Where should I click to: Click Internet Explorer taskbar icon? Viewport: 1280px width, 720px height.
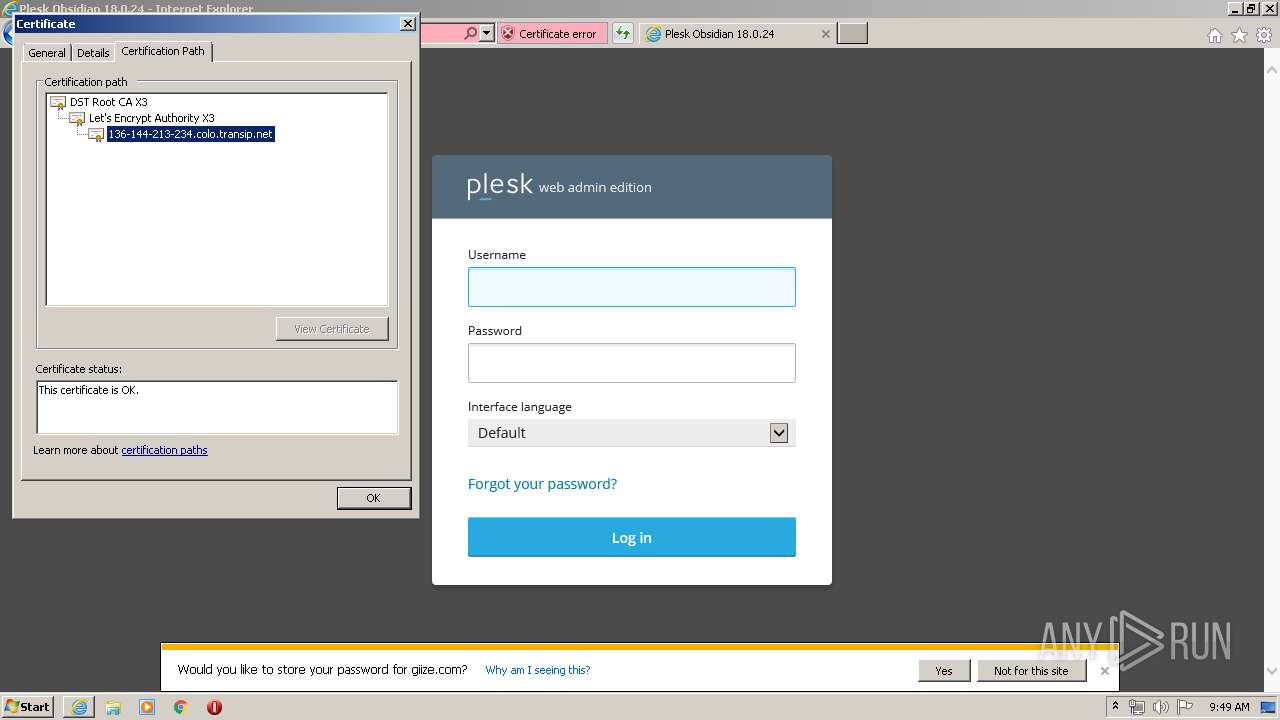79,707
